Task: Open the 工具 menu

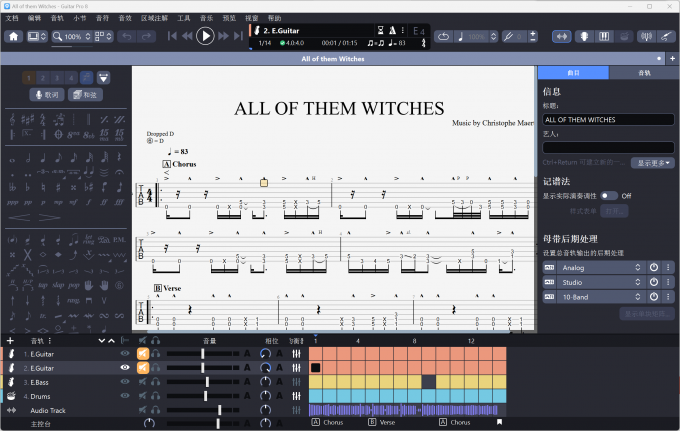Action: pyautogui.click(x=184, y=18)
